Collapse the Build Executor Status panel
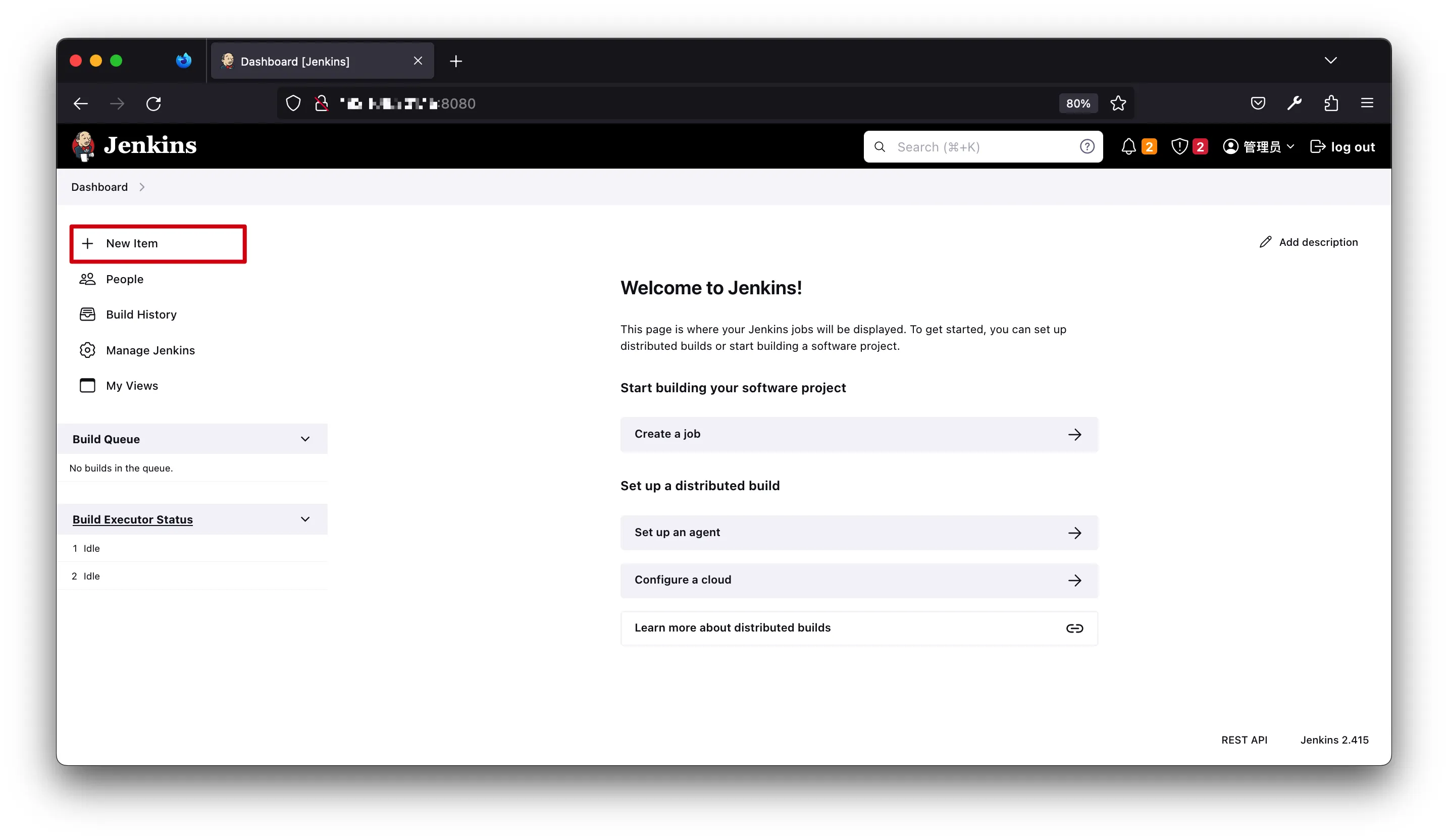 click(305, 519)
